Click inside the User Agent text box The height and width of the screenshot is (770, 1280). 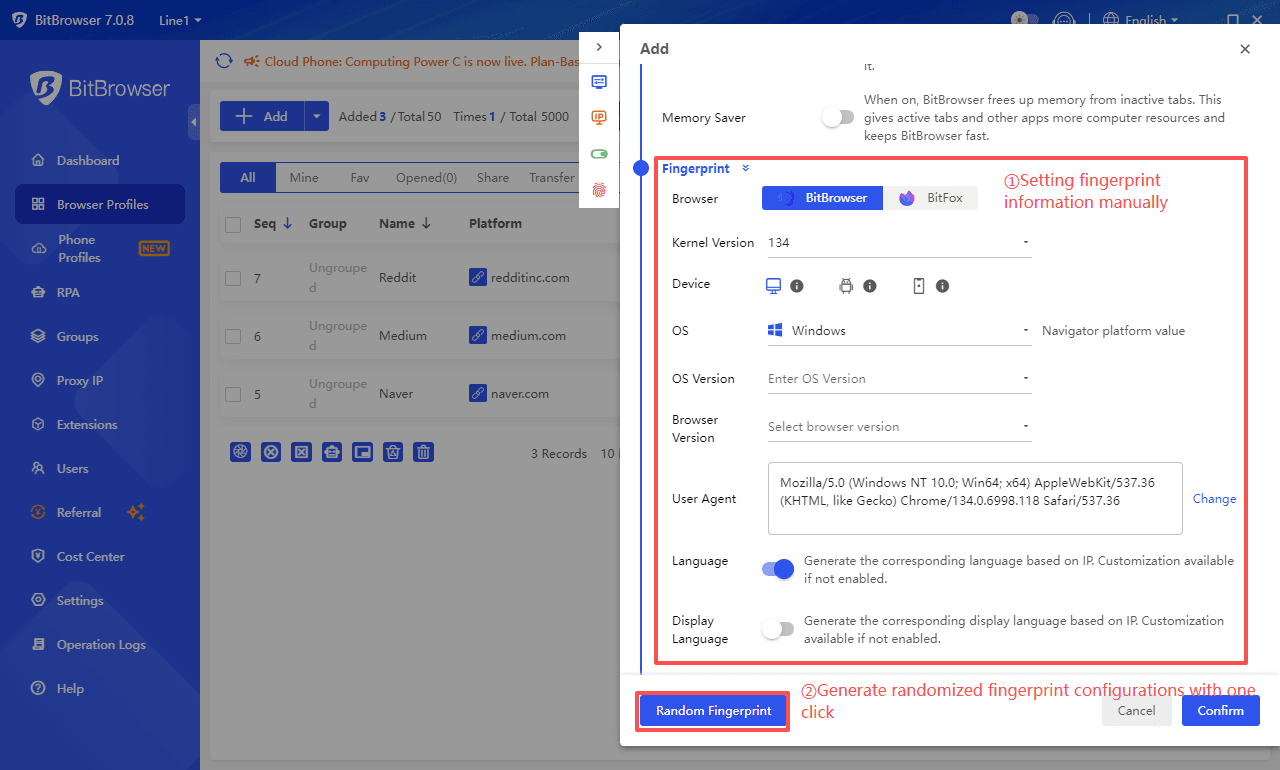tap(975, 498)
